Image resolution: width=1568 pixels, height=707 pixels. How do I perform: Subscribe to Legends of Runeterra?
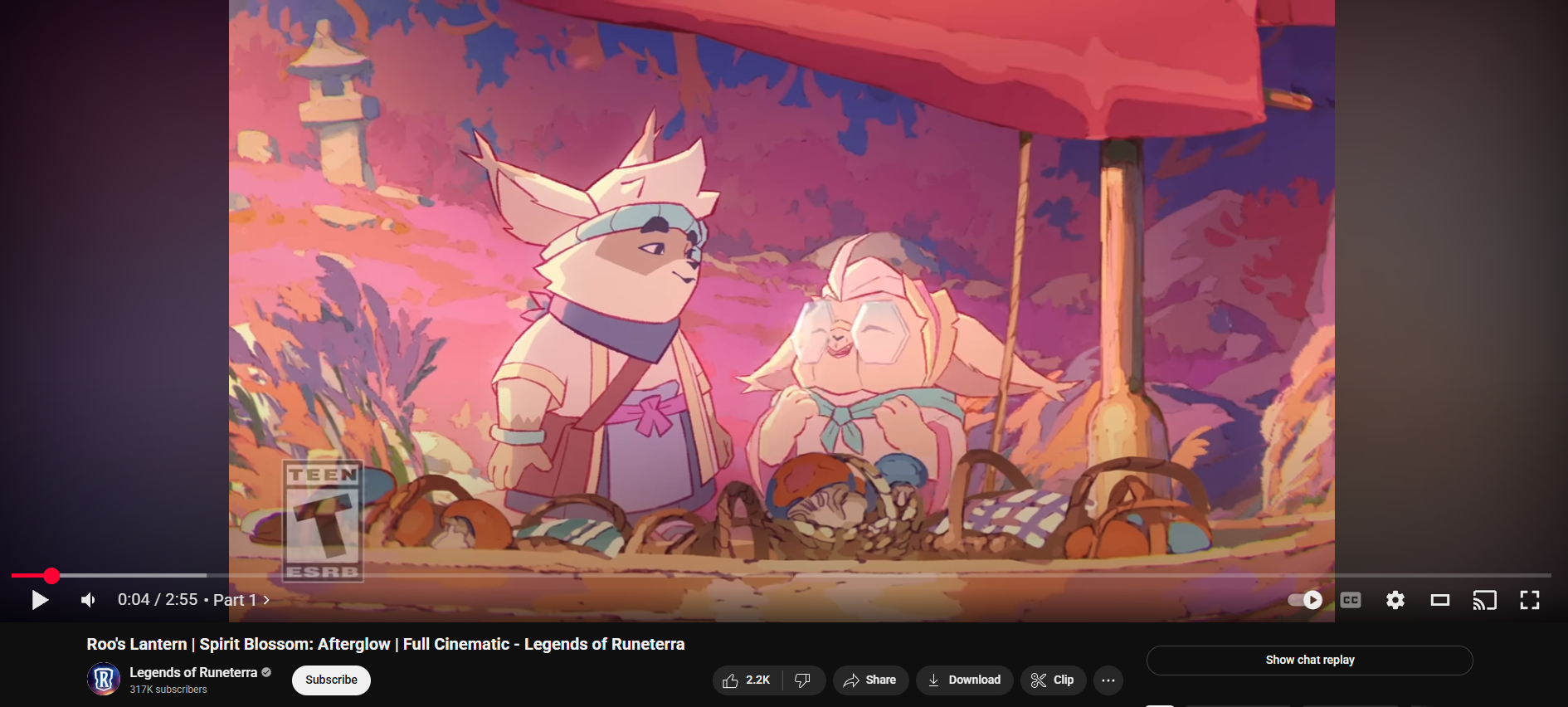331,680
